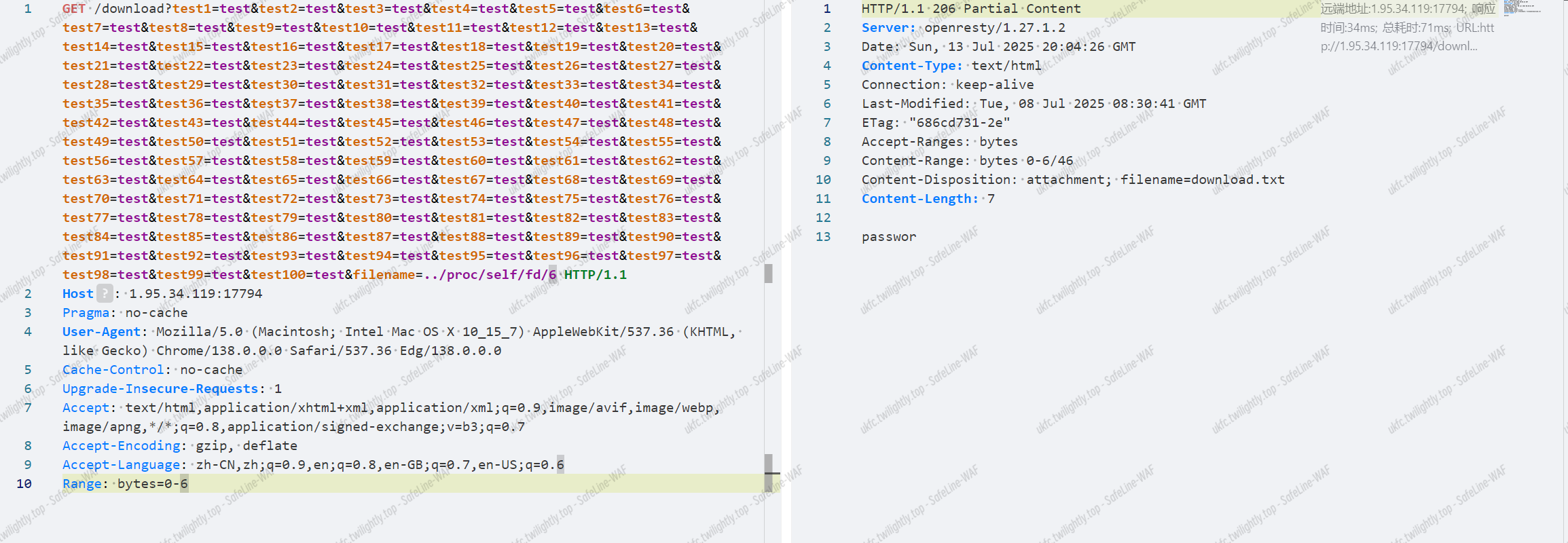Click the Host value 1.95.34.119:17794
The height and width of the screenshot is (543, 1568).
coord(196,294)
